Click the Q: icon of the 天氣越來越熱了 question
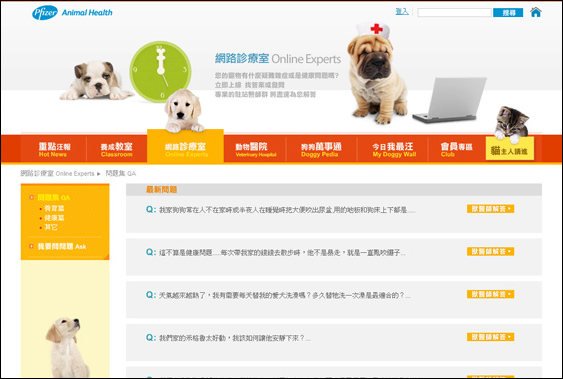The height and width of the screenshot is (379, 563). 151,295
